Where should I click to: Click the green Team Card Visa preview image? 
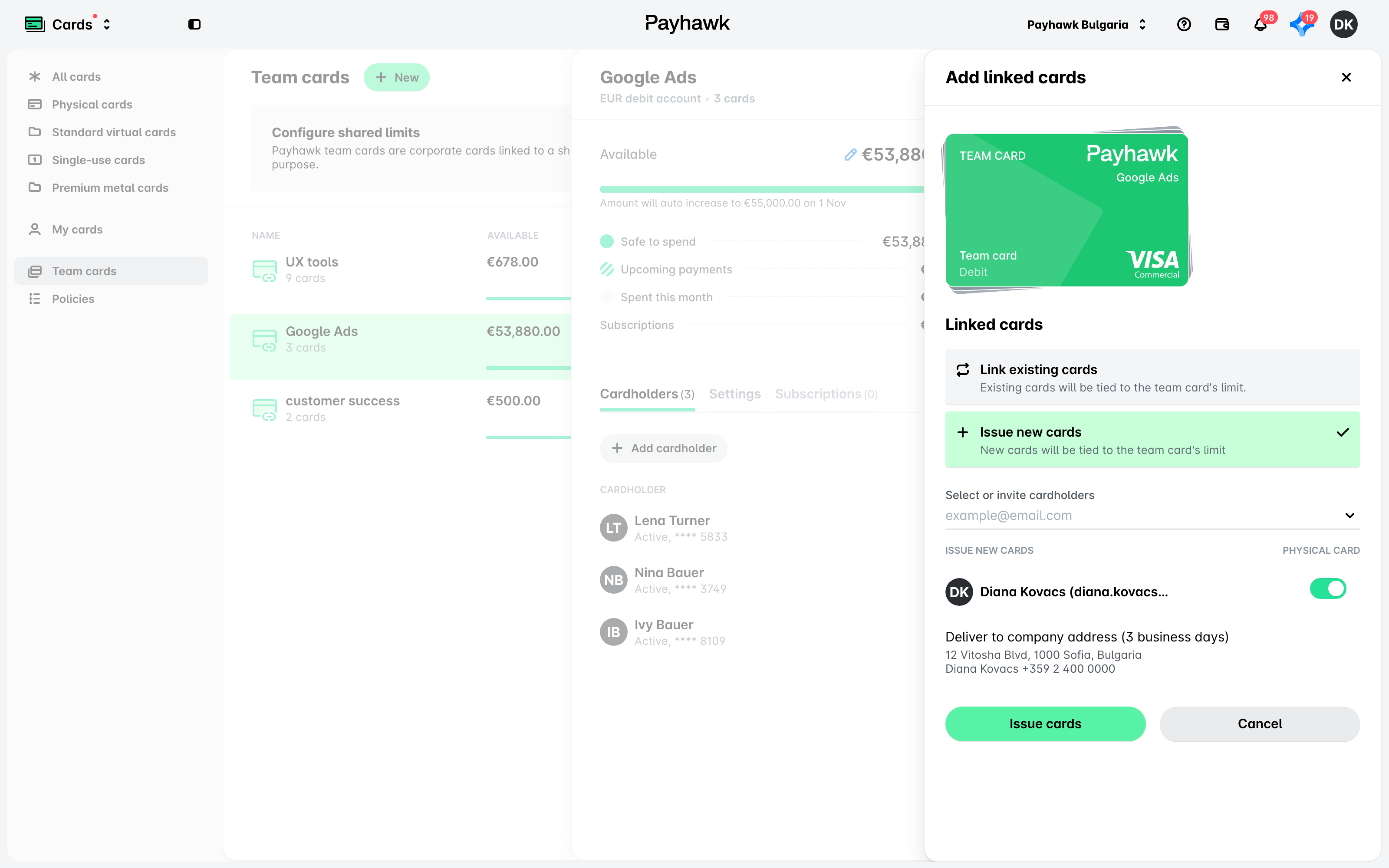point(1066,210)
